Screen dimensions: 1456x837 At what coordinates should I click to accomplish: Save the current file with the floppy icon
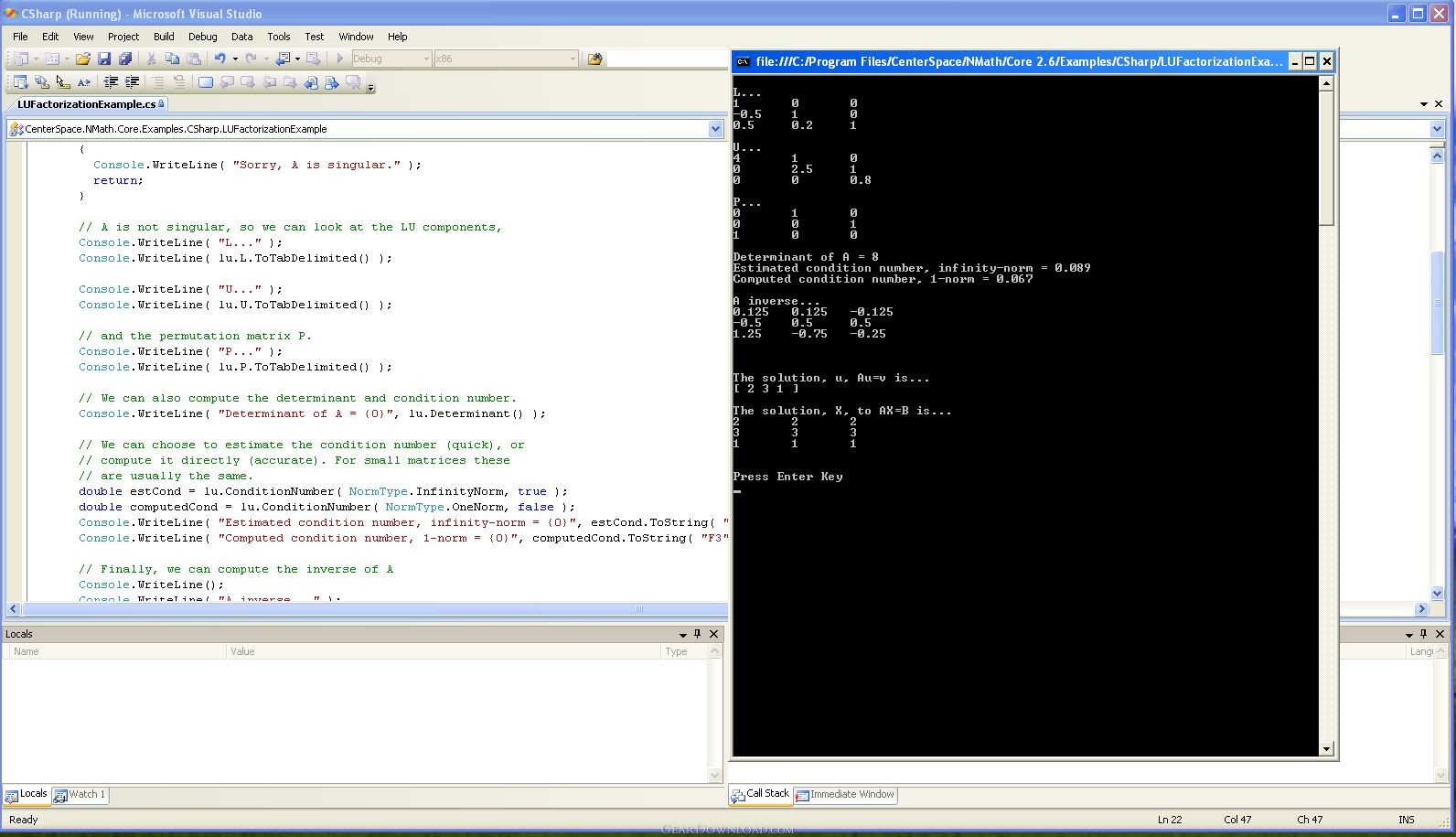[104, 59]
